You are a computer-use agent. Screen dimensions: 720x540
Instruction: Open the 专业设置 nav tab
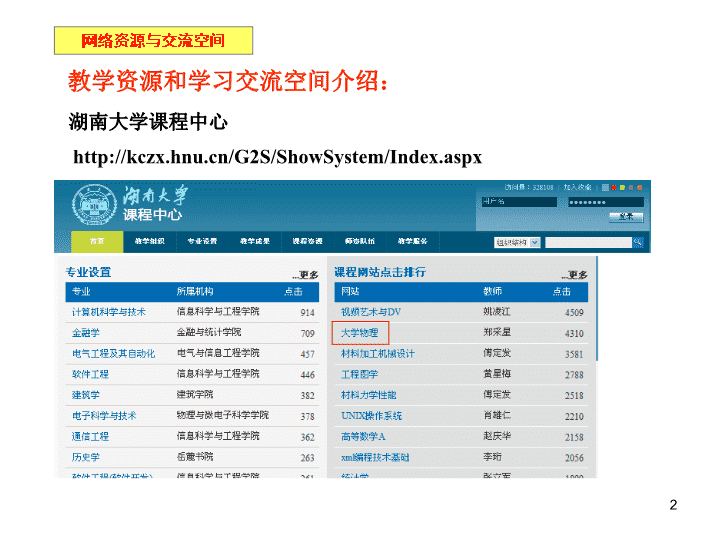pos(202,242)
